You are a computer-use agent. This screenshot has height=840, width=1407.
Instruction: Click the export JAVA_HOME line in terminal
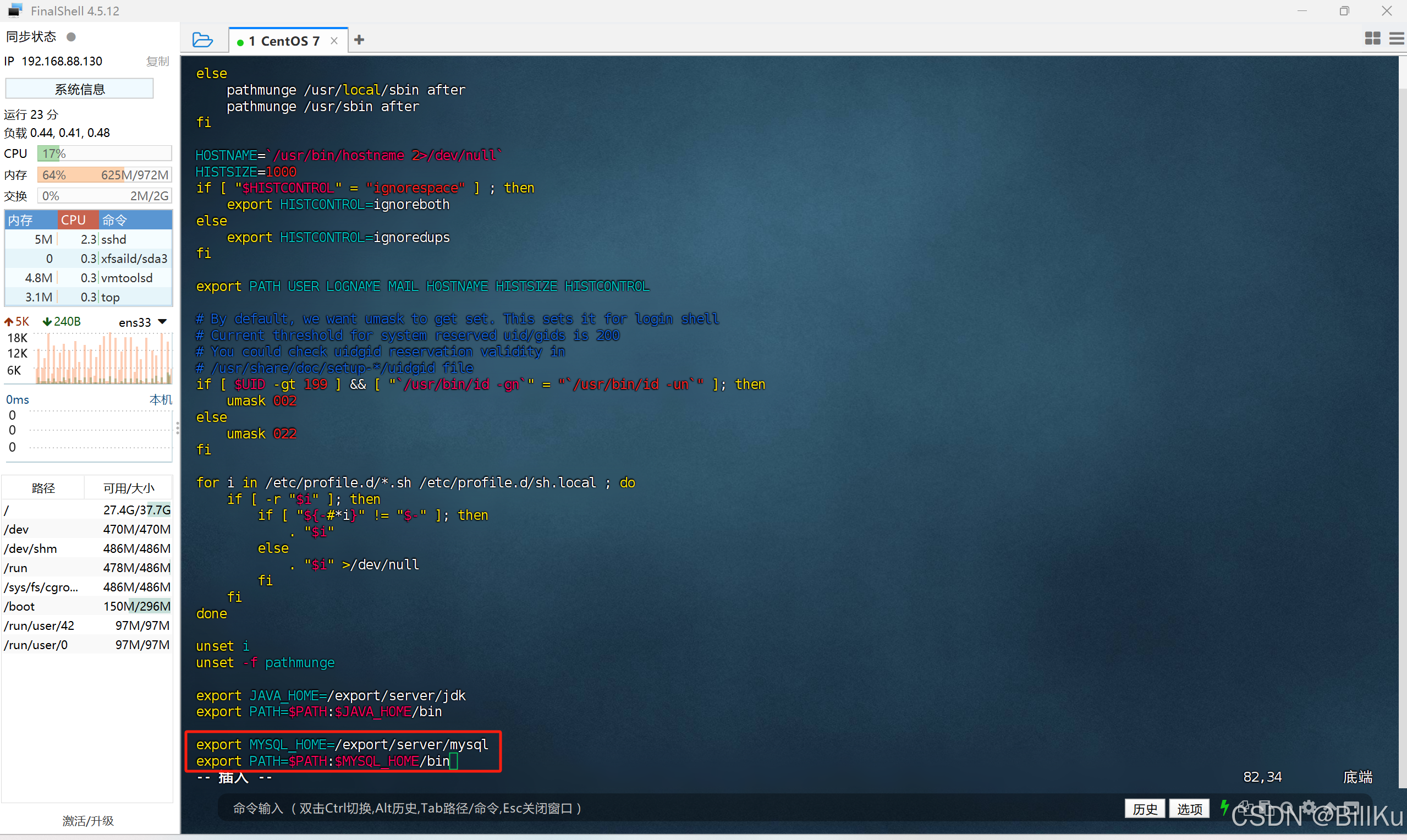[x=331, y=695]
